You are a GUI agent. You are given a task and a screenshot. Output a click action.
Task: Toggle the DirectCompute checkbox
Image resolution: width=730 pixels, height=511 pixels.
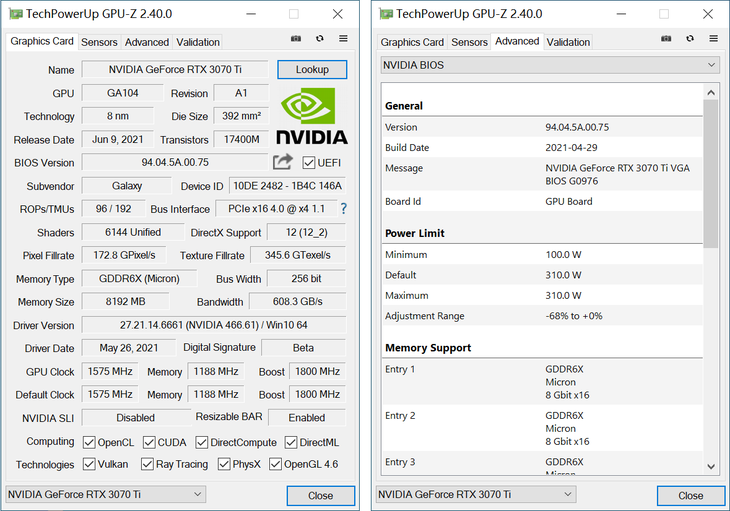pos(202,442)
